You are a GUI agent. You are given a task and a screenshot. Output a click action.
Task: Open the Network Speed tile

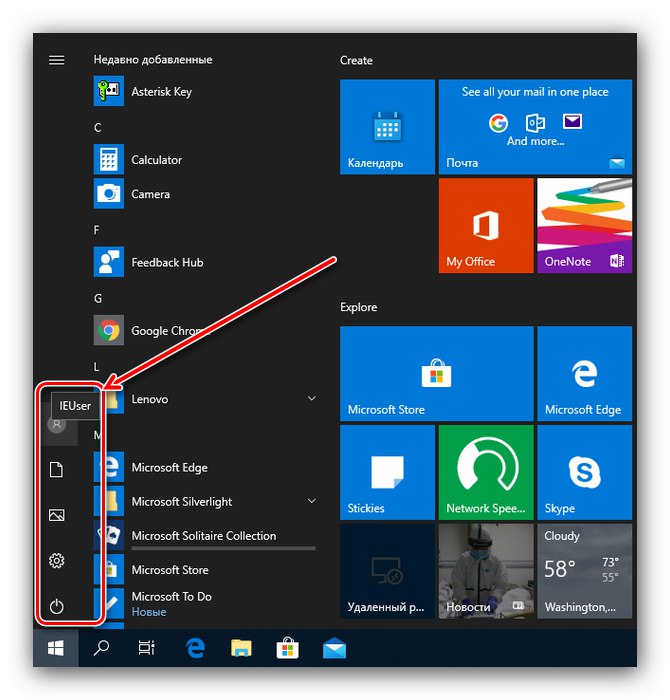(486, 472)
